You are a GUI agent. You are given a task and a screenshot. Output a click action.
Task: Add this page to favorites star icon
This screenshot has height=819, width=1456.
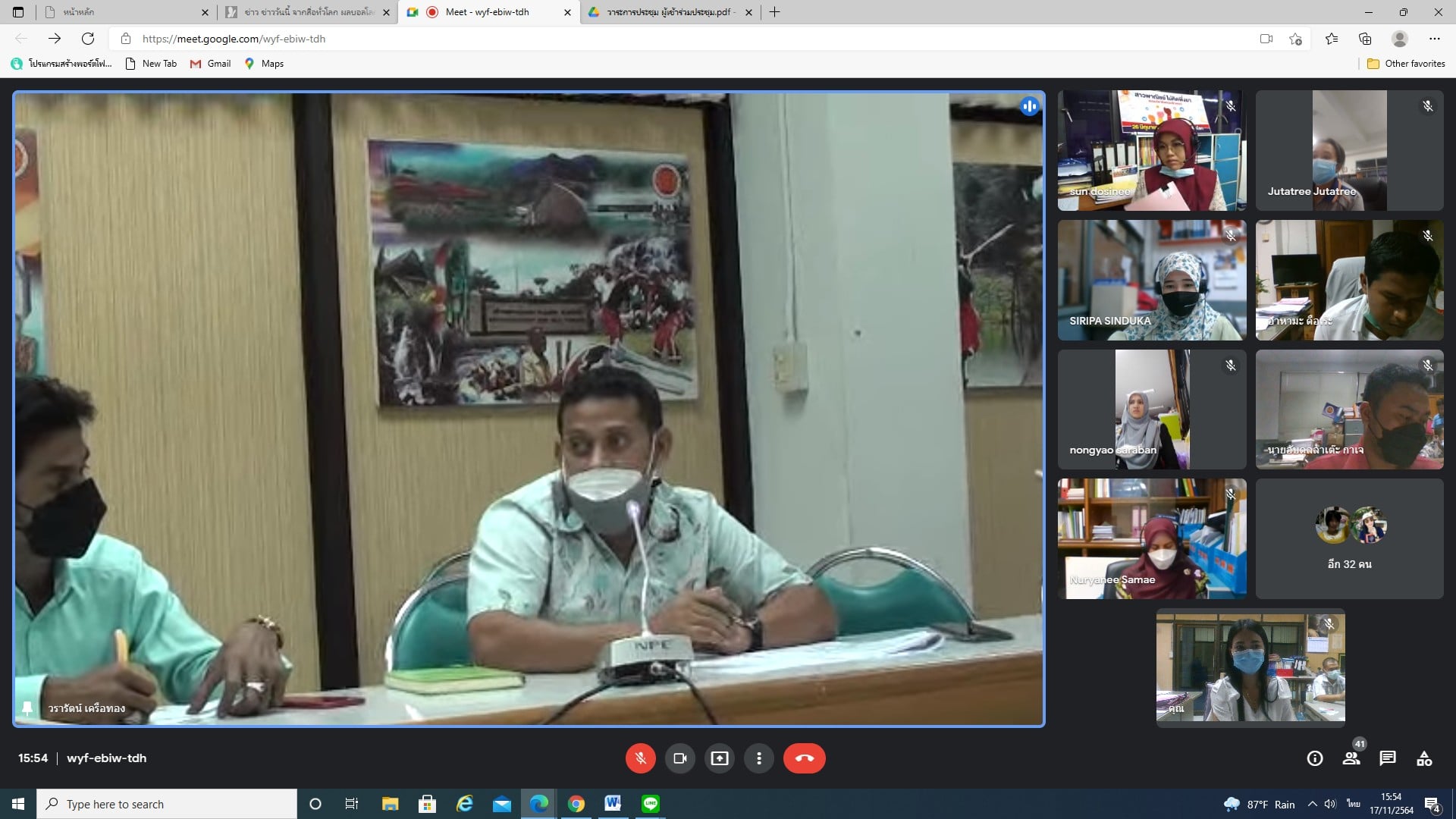[1295, 39]
